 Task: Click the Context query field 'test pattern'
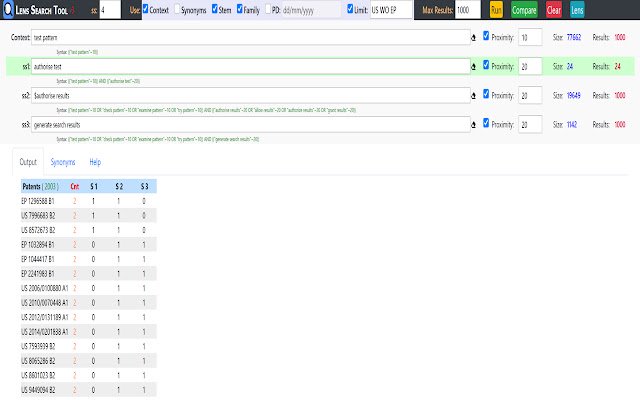pos(251,38)
